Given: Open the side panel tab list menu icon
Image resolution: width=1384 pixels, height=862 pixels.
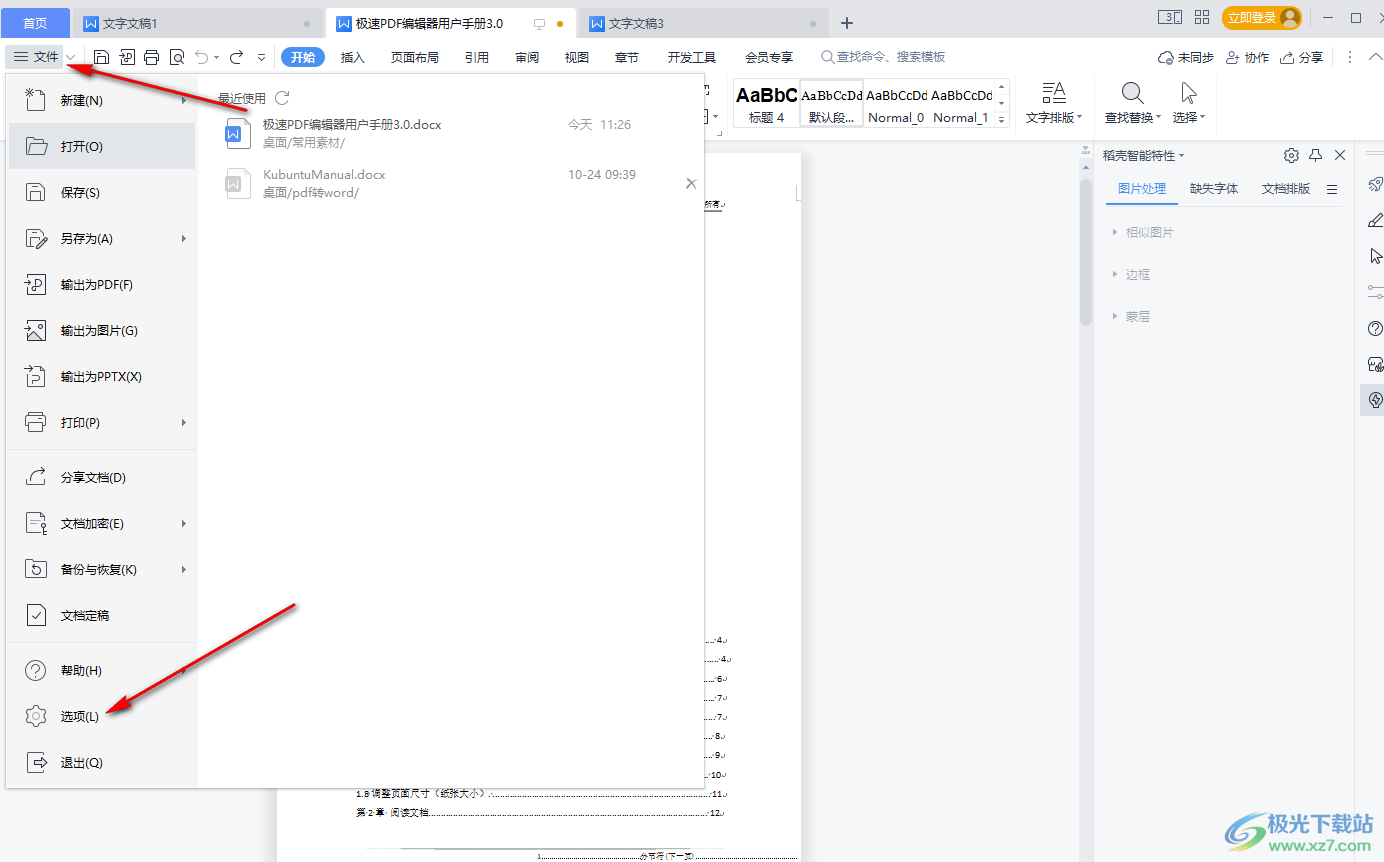Looking at the screenshot, I should point(1332,189).
